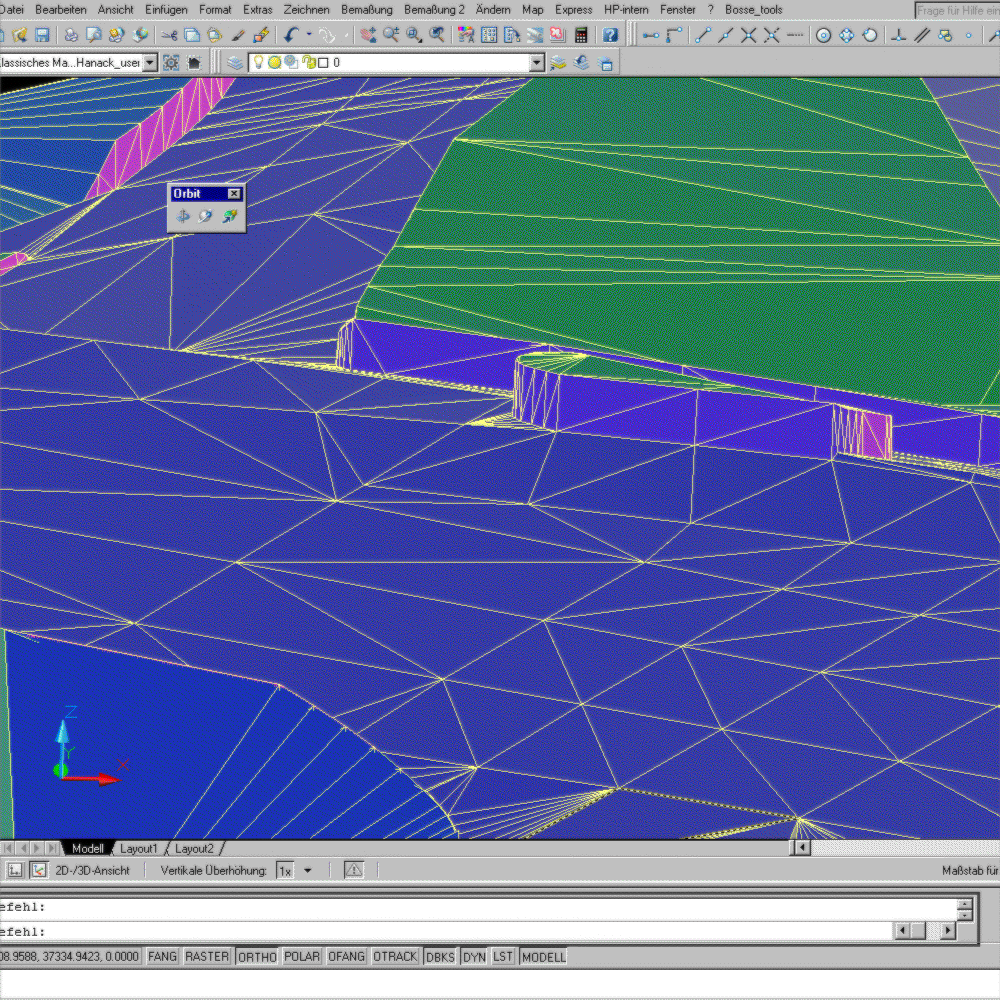Toggle ORTHO mode in status bar

click(x=256, y=957)
